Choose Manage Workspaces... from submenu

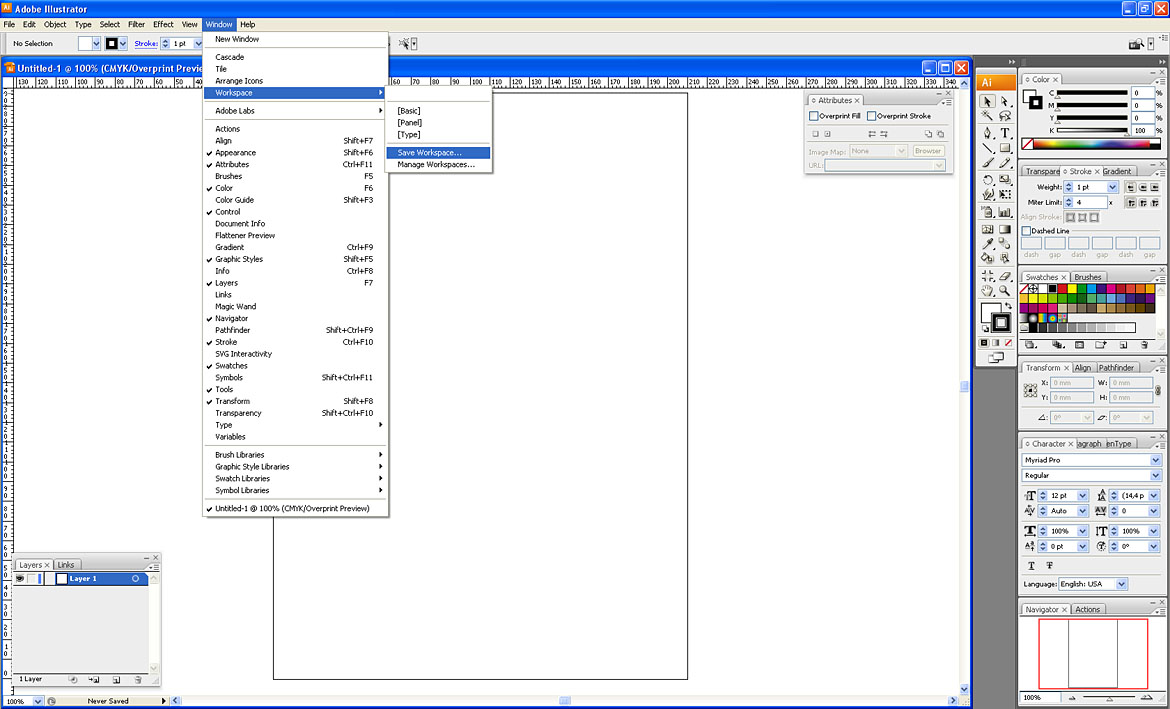438,164
